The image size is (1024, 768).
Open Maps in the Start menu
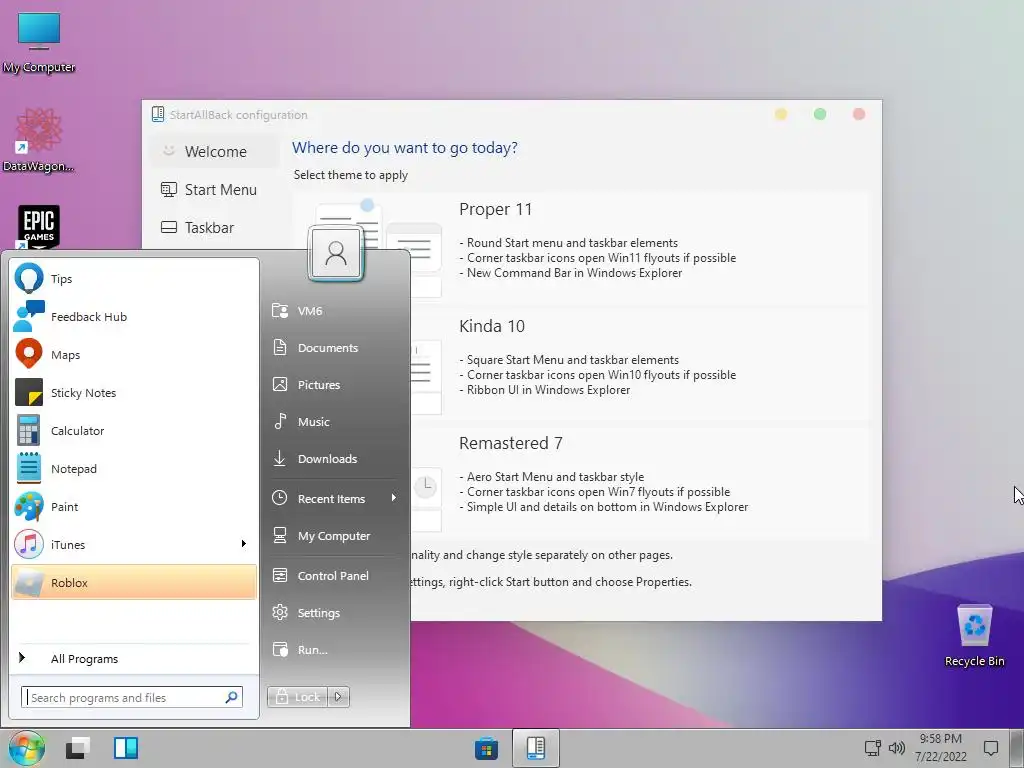pyautogui.click(x=134, y=355)
